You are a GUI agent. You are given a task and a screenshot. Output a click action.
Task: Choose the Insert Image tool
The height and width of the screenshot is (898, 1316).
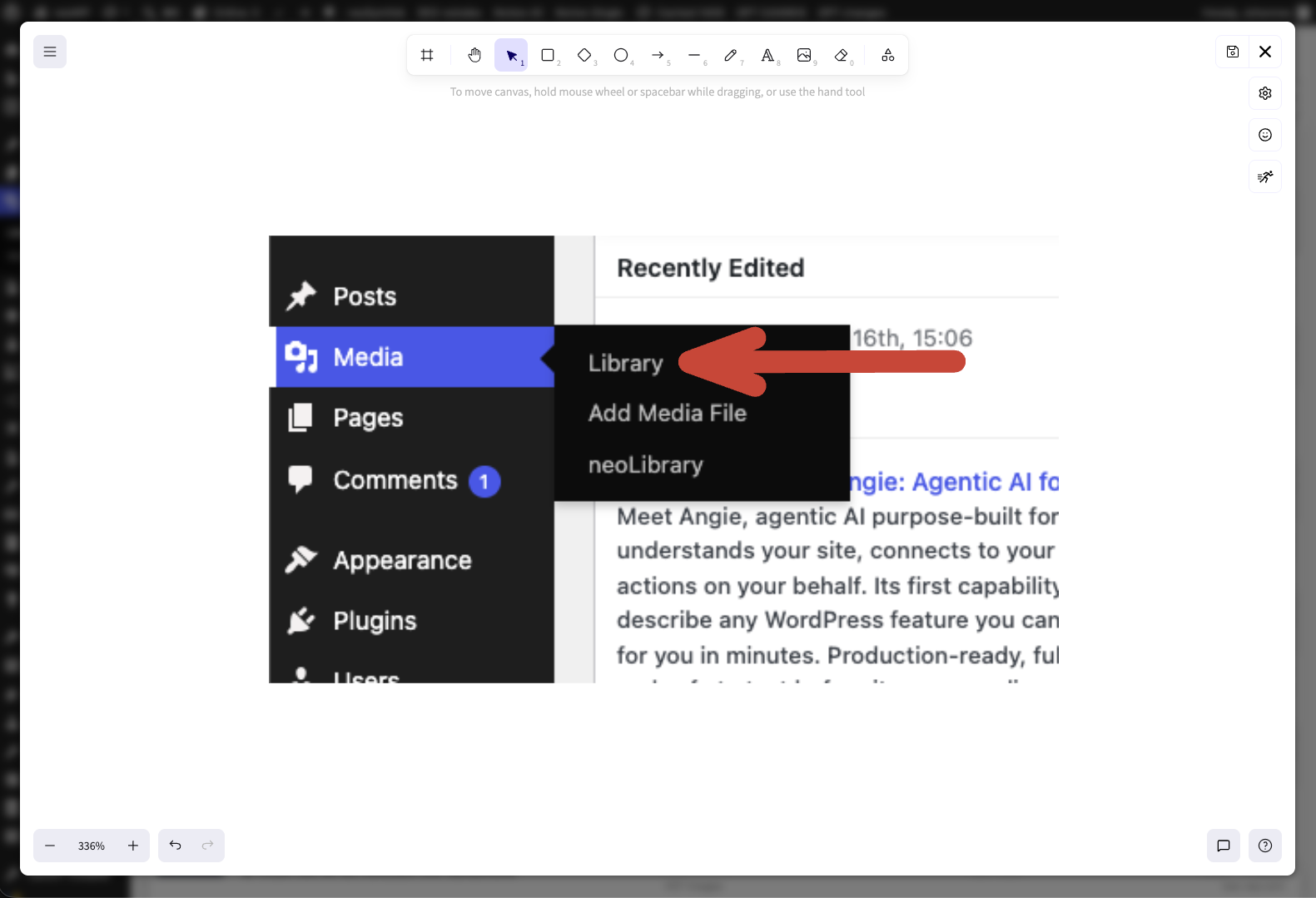coord(804,55)
